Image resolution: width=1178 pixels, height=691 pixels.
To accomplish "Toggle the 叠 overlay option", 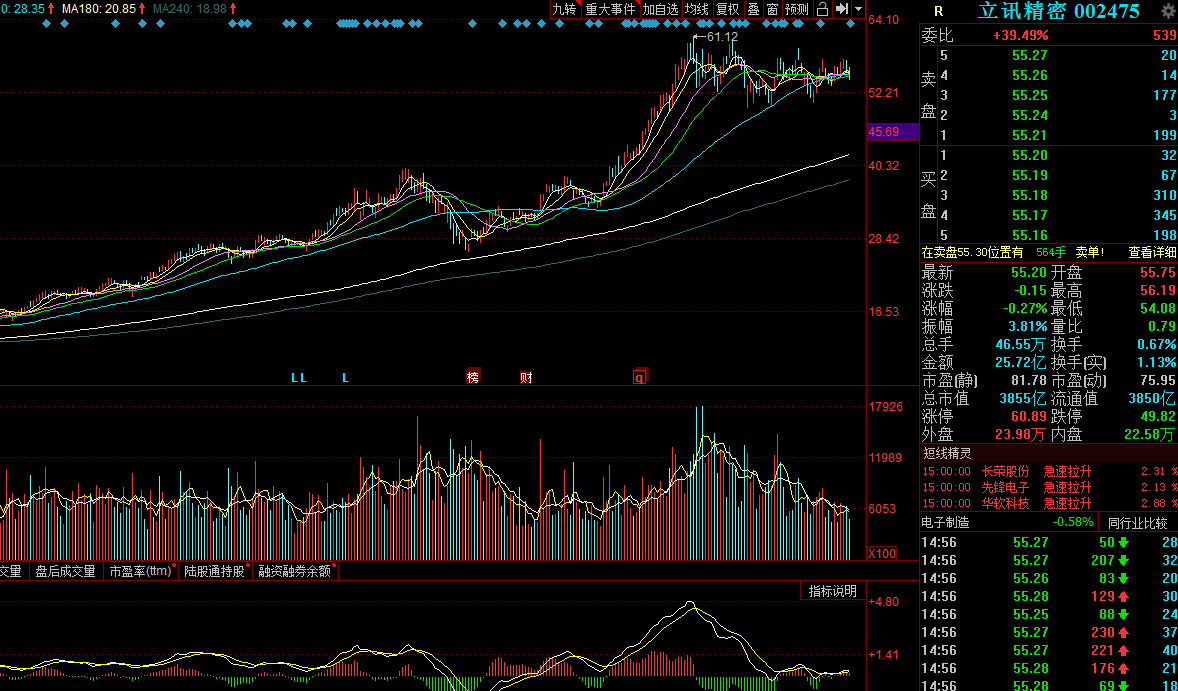I will coord(753,9).
